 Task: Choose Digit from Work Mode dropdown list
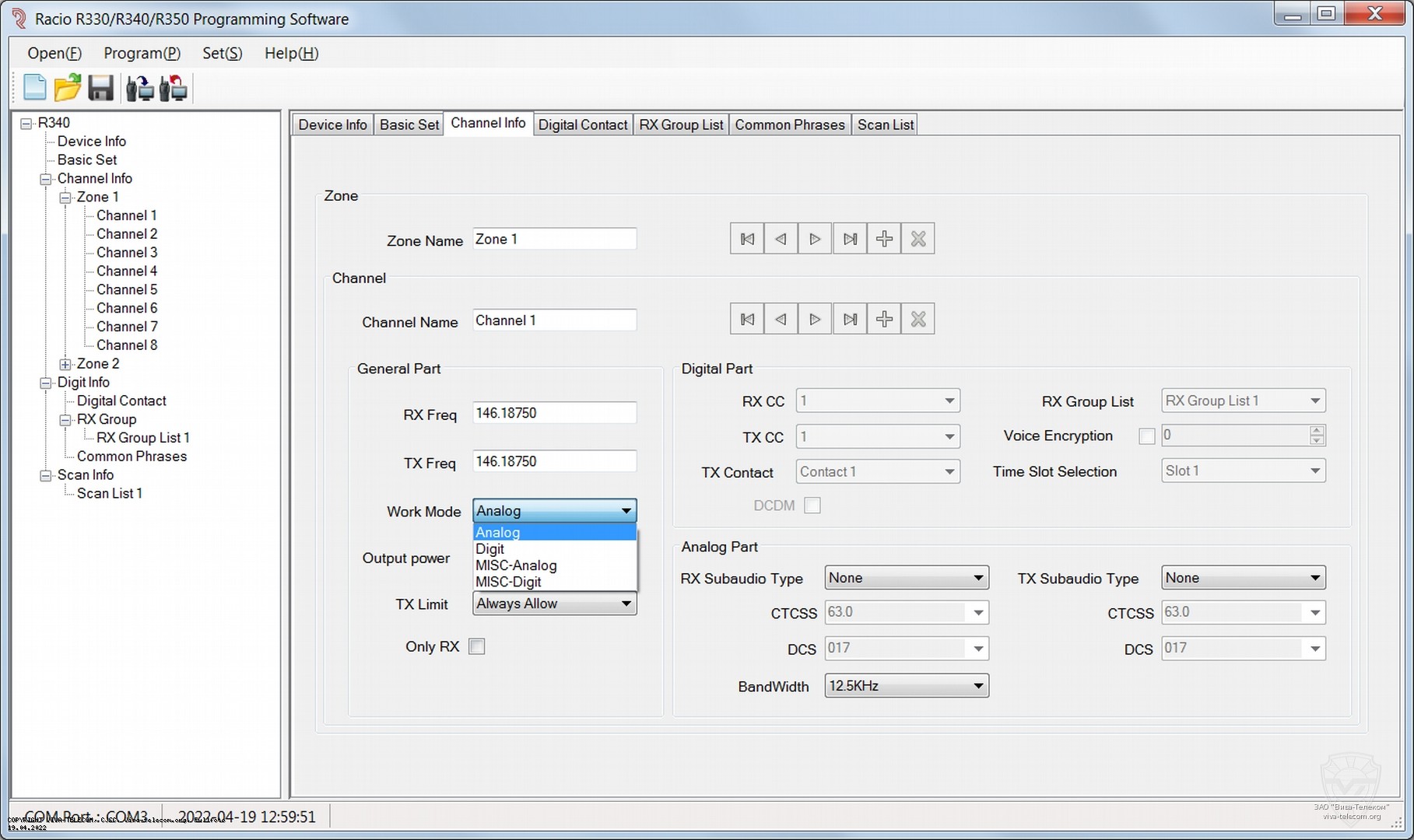[x=490, y=549]
